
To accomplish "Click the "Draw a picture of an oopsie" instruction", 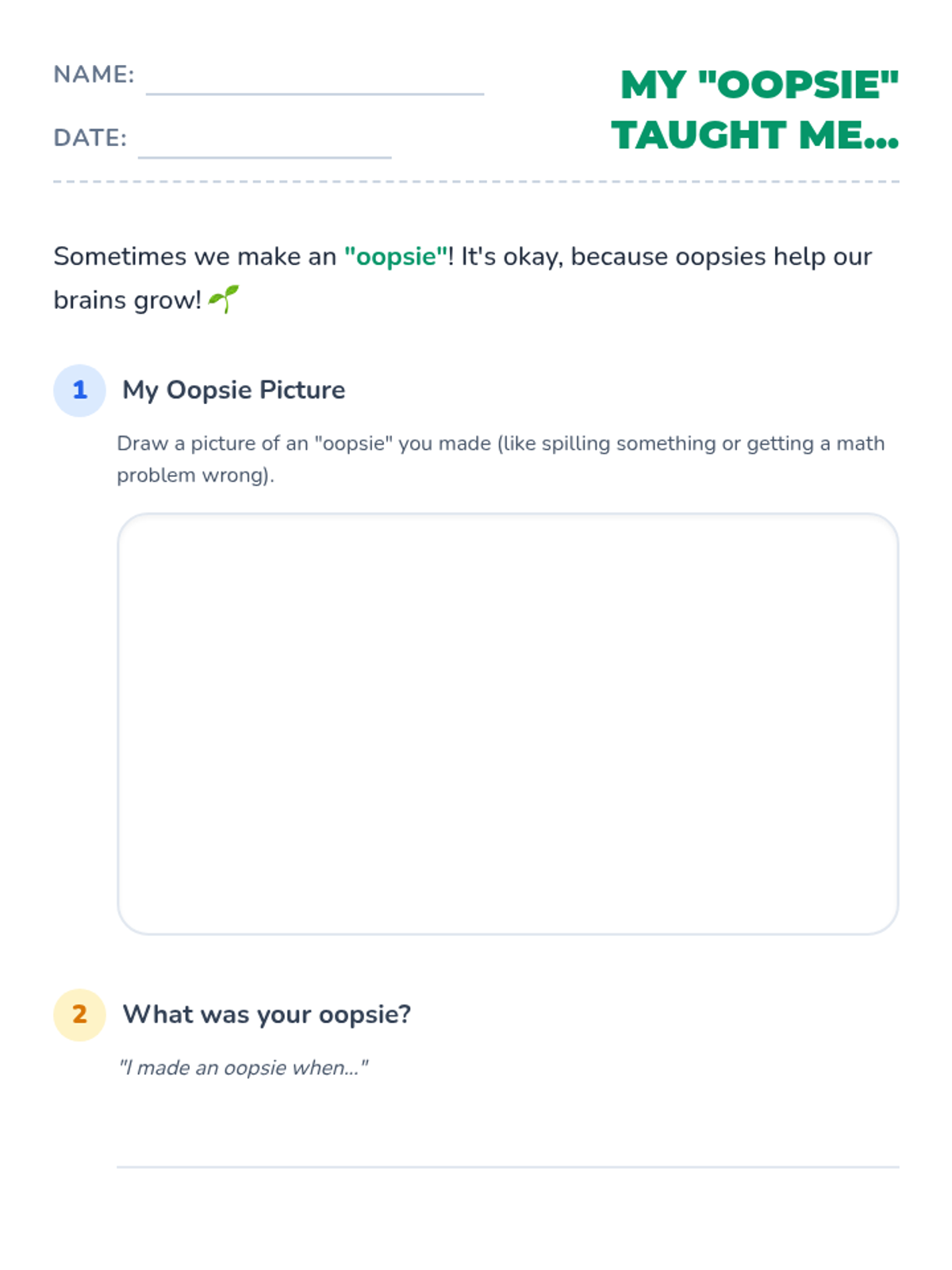I will click(x=500, y=443).
